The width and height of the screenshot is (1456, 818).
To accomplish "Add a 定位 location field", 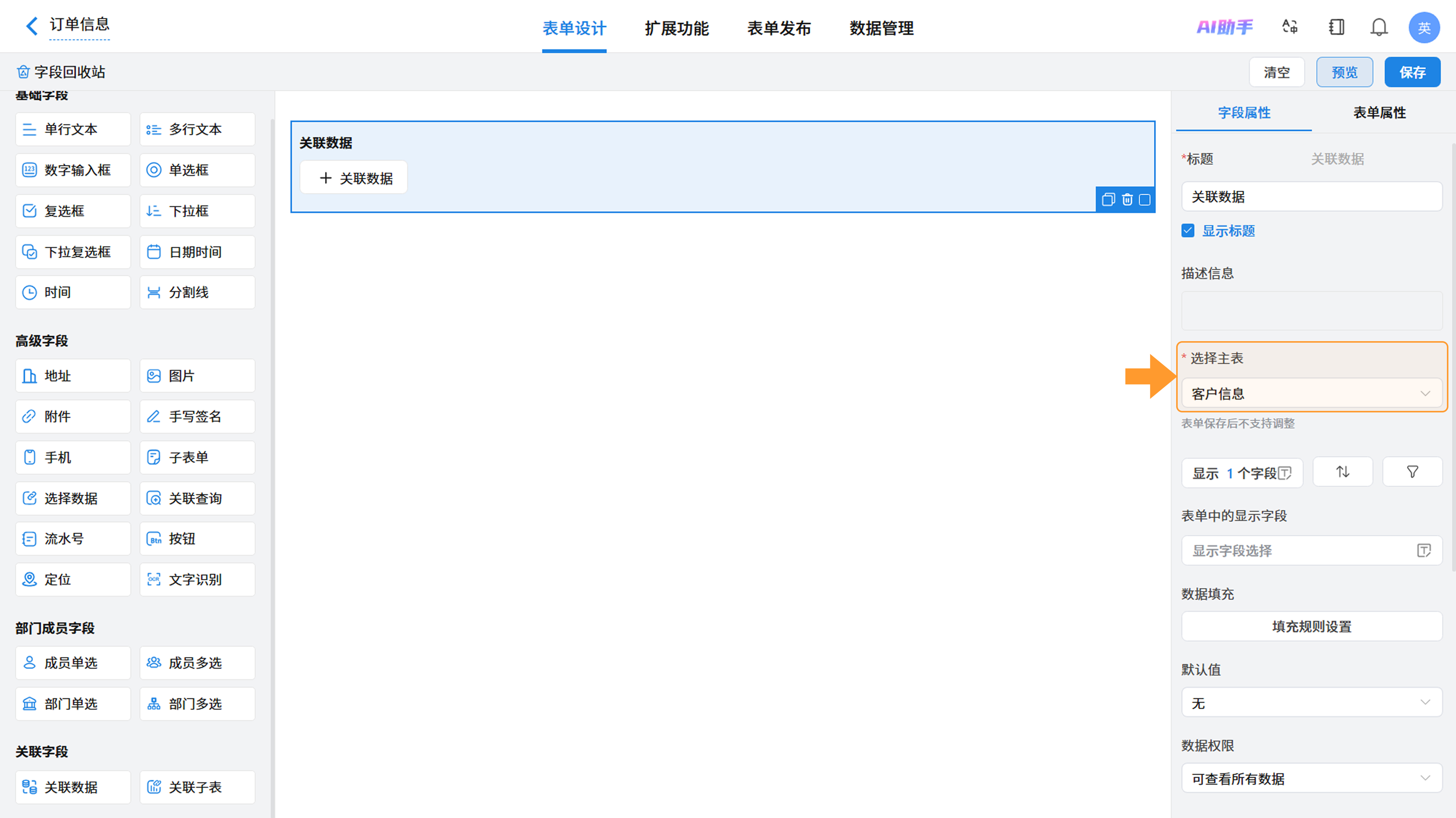I will 73,579.
